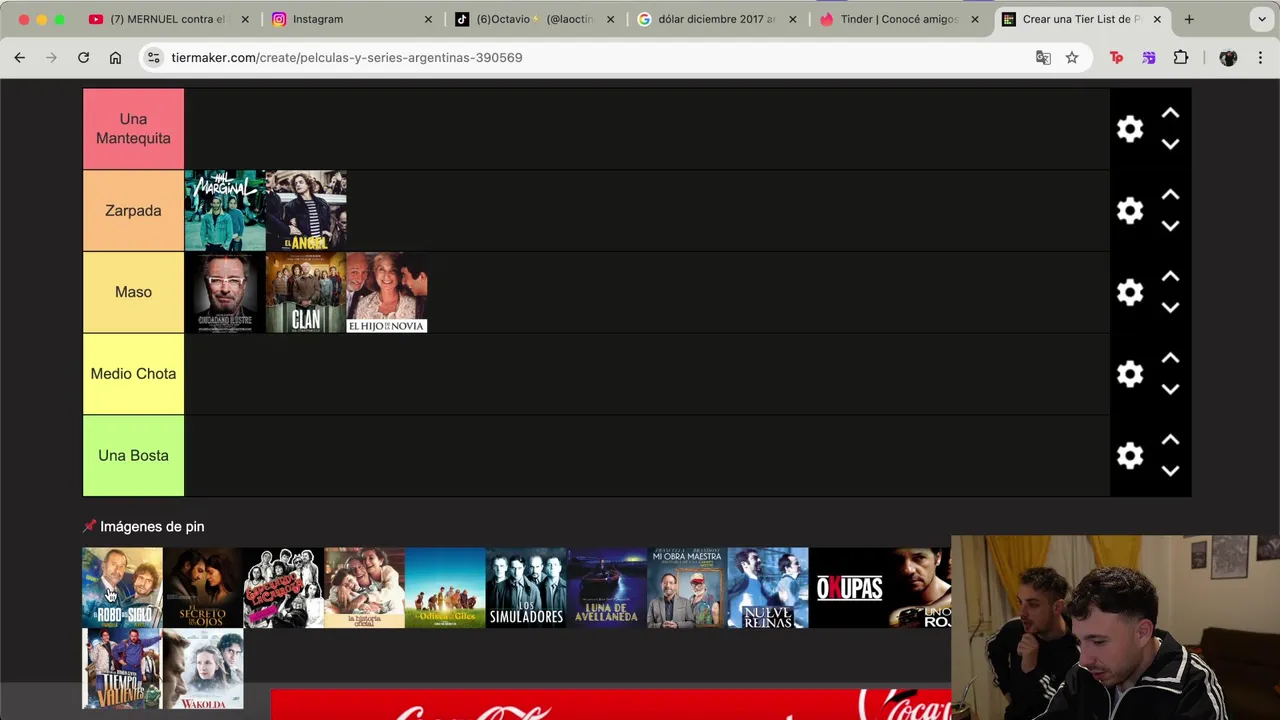Translate this page icon

[x=1043, y=58]
